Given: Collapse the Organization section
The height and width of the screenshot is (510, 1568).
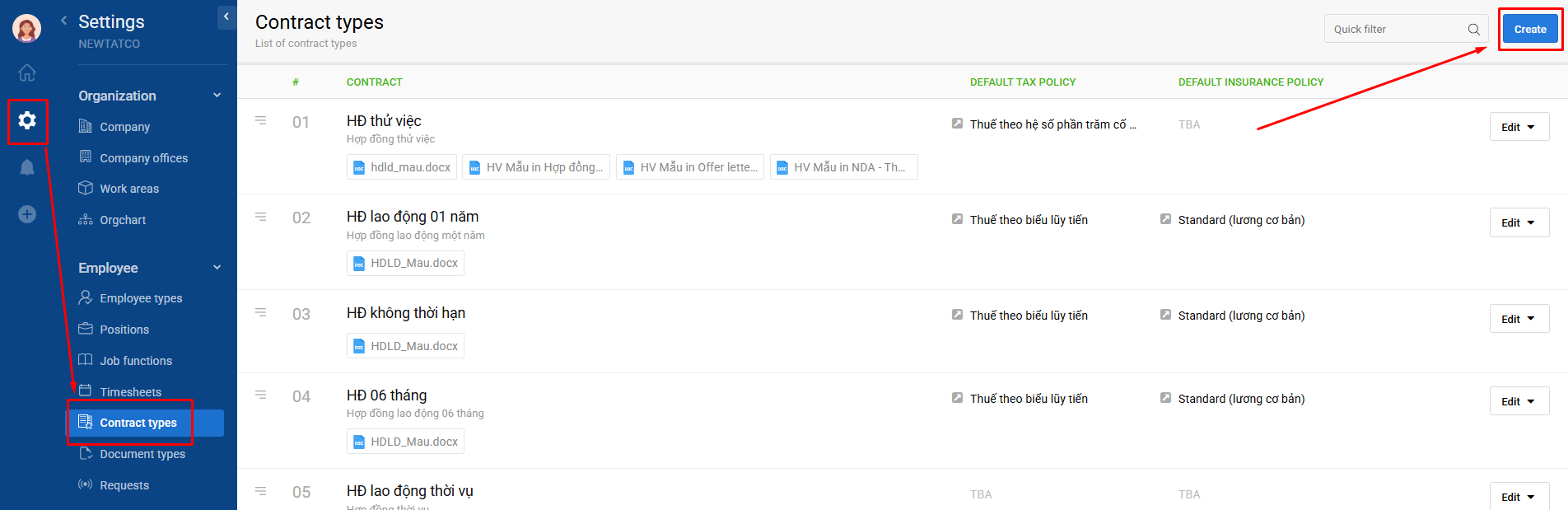Looking at the screenshot, I should pos(217,96).
